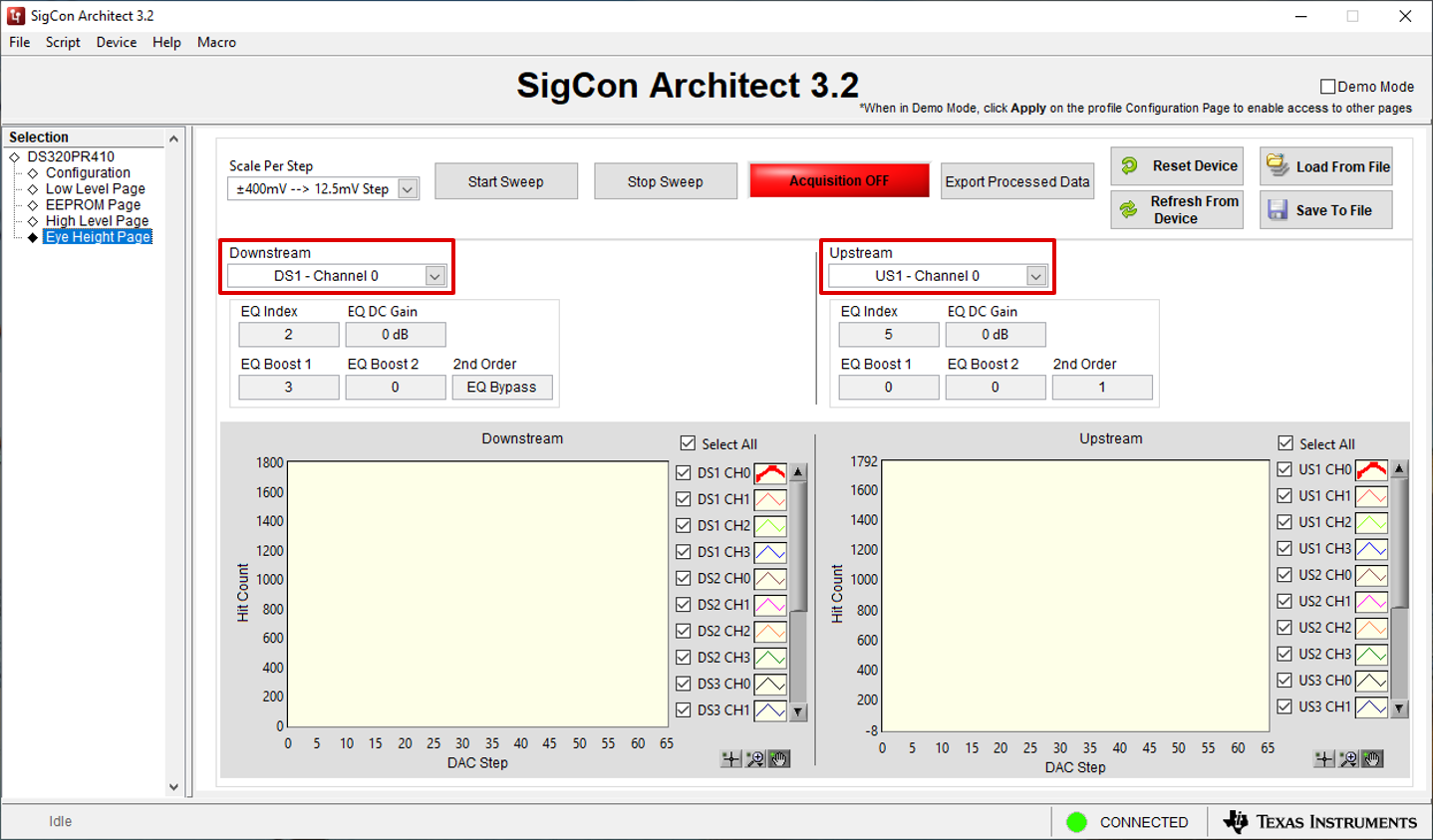Click the DS2 CH1 magenta plot style icon
Screen dimensions: 1433x840
tap(770, 605)
